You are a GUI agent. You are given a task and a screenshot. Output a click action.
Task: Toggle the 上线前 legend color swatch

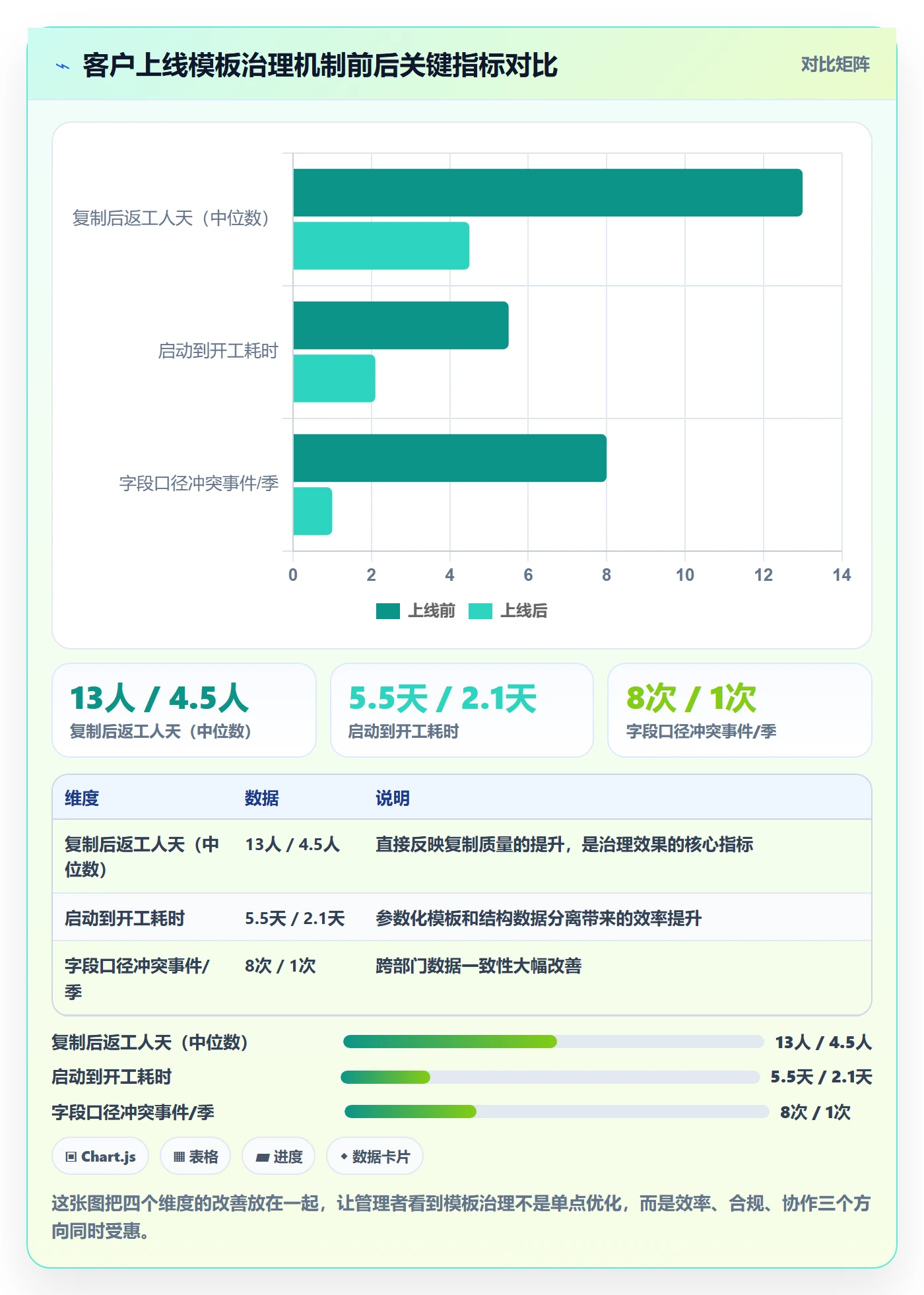point(387,611)
